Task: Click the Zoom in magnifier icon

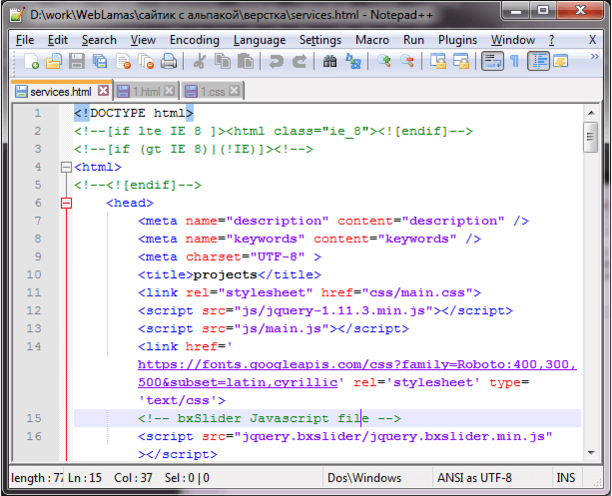Action: [x=384, y=61]
